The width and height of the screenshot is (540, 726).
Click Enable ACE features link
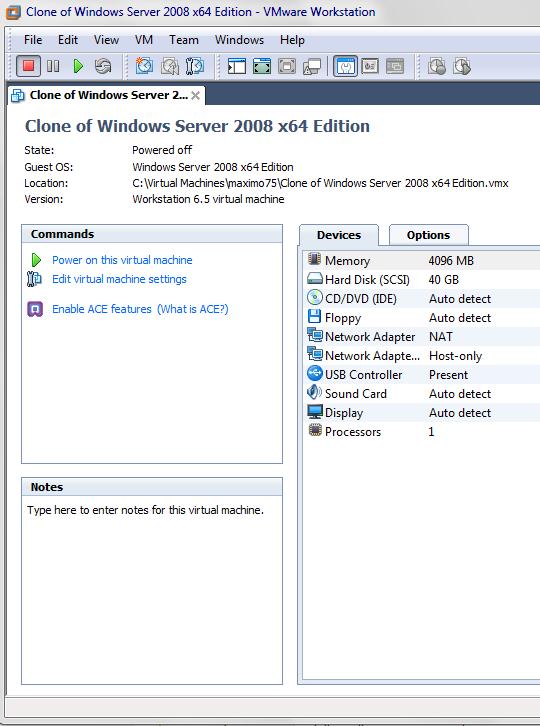pyautogui.click(x=101, y=309)
